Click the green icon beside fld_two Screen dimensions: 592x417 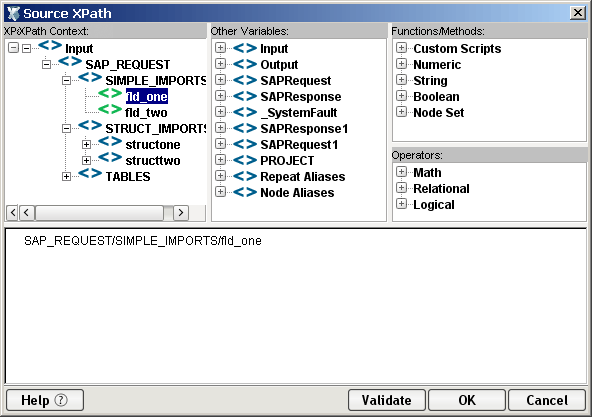[x=110, y=109]
